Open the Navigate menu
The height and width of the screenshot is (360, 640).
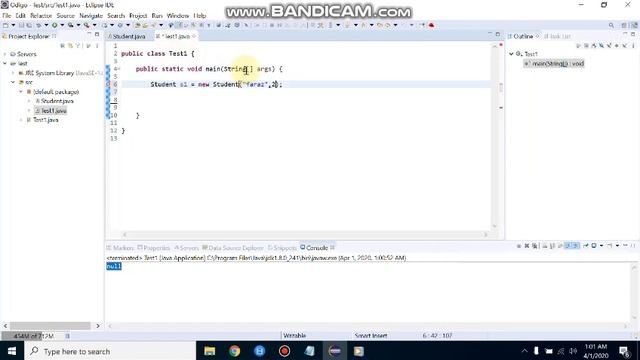91,16
